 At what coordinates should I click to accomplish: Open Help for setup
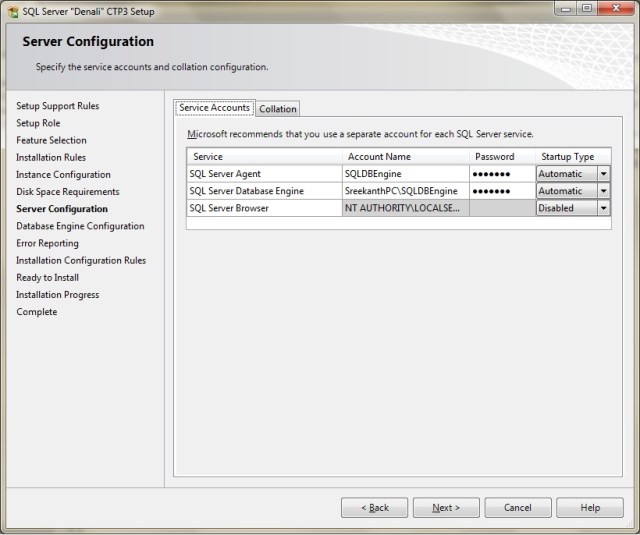589,508
